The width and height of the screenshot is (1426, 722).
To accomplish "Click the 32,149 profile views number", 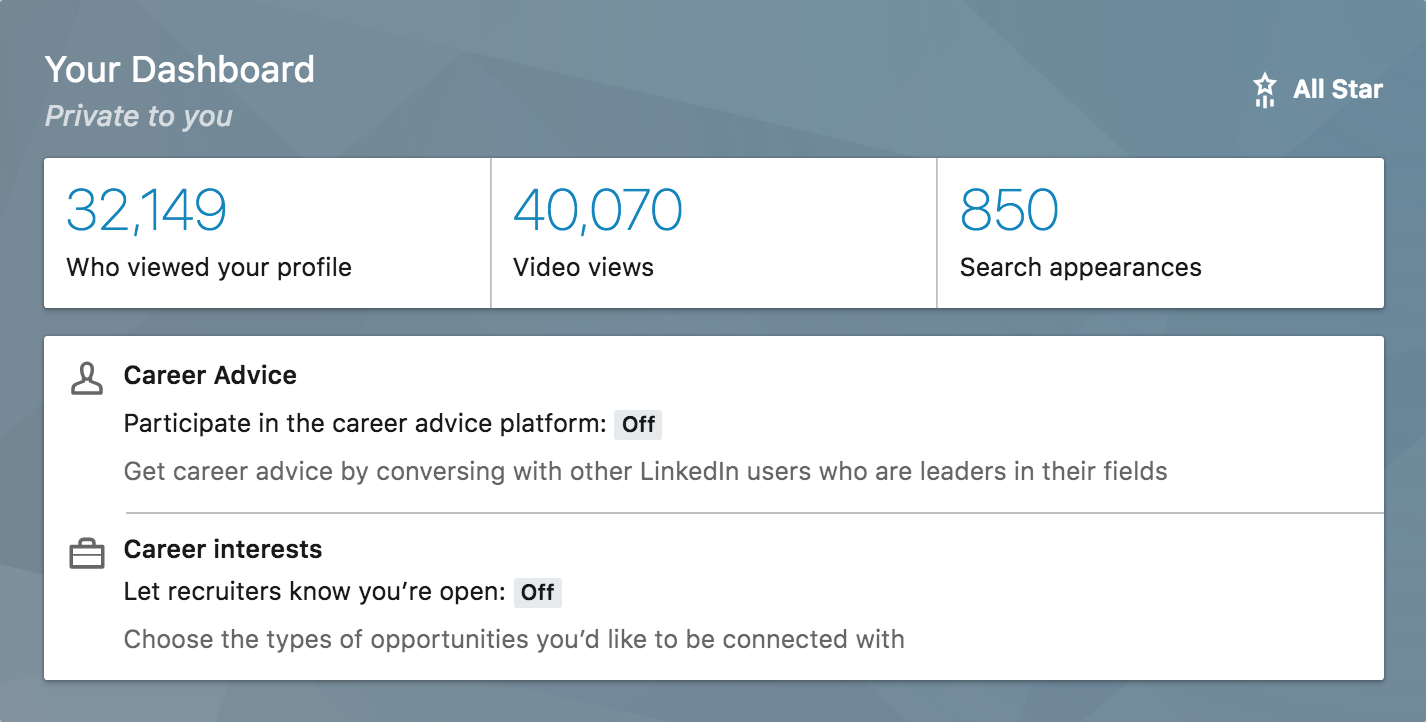I will 147,209.
